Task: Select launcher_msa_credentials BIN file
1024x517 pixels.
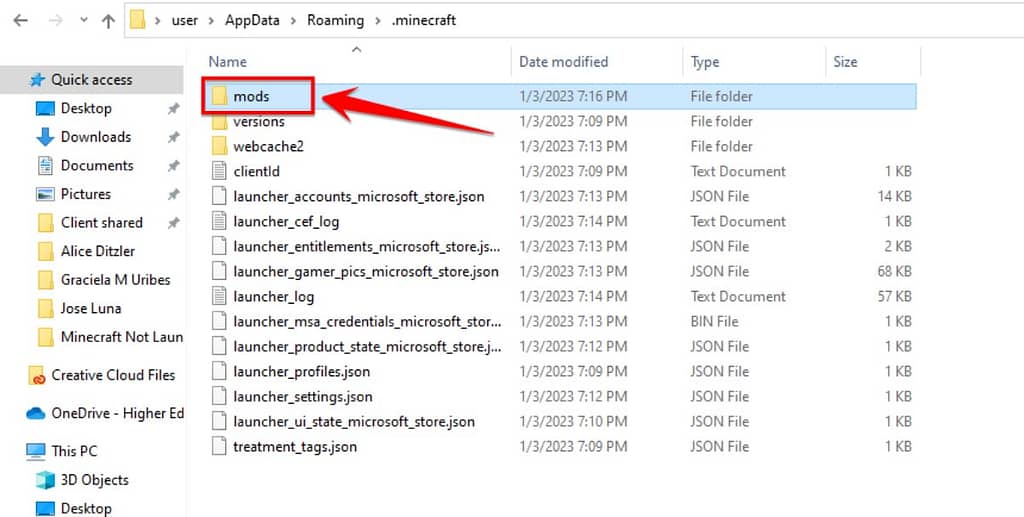Action: pos(367,322)
